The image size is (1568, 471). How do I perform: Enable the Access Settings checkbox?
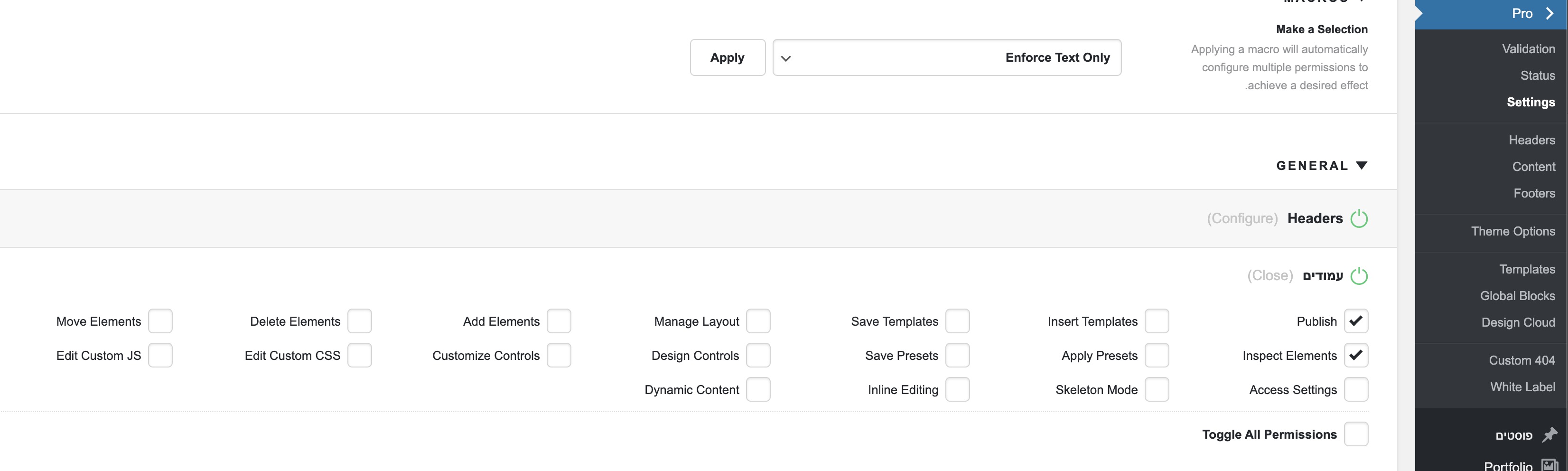tap(1355, 389)
